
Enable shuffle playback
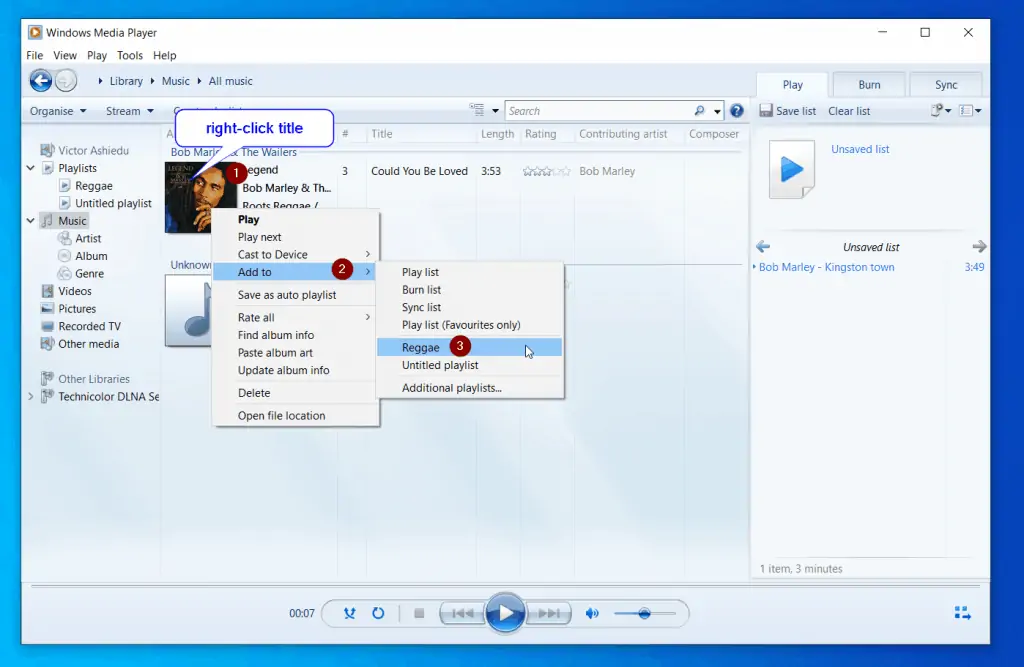tap(349, 613)
